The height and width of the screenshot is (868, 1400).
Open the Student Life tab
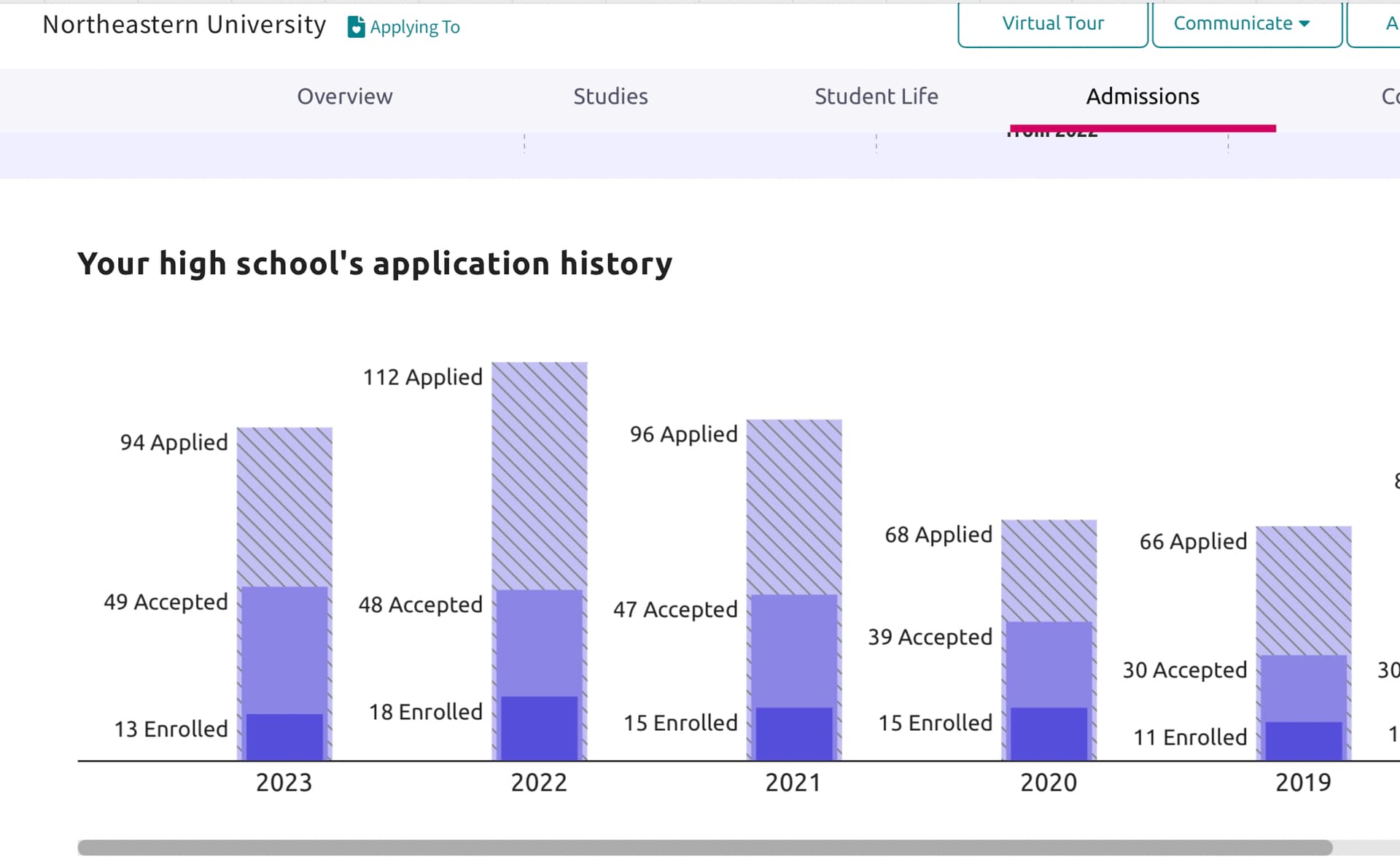(876, 96)
